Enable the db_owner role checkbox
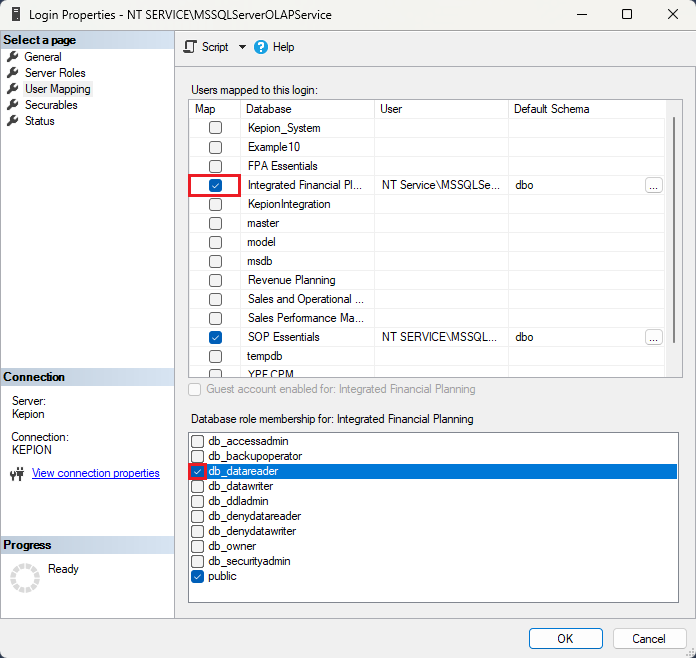 tap(198, 547)
